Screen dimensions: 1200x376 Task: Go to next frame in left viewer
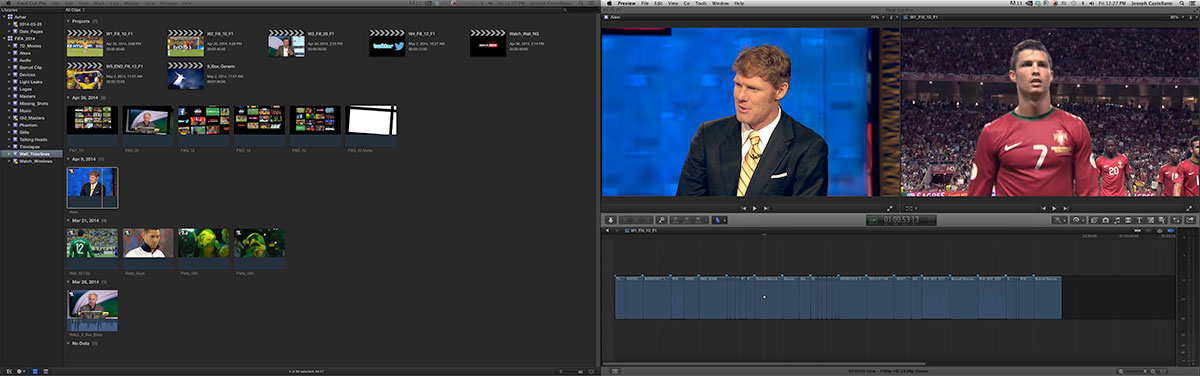click(766, 208)
